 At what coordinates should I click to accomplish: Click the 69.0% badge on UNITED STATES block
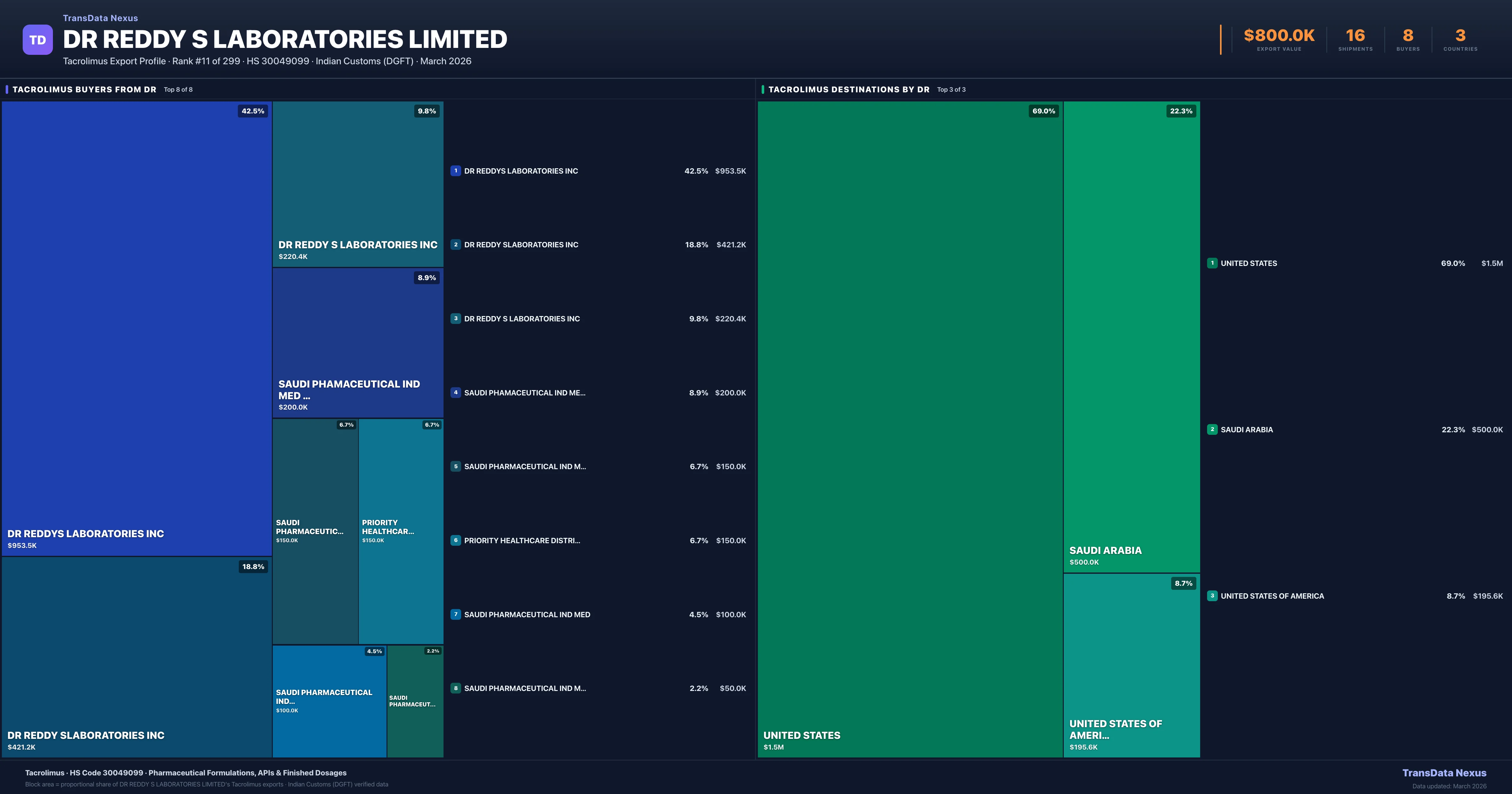[1044, 111]
